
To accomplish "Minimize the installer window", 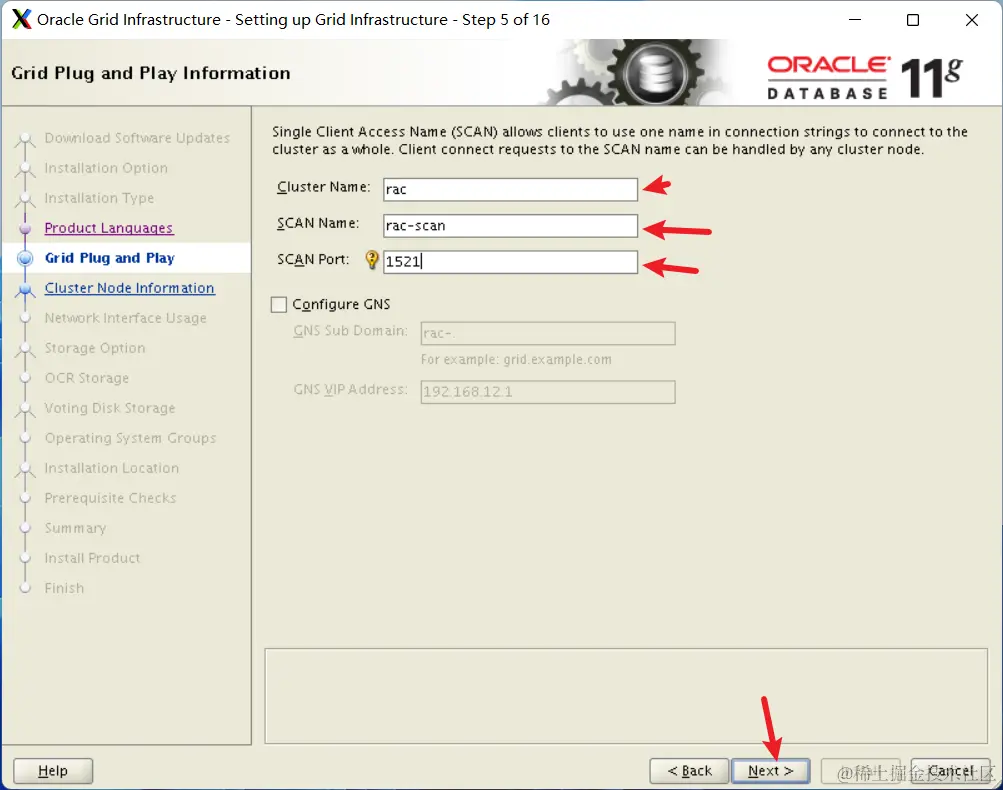I will pyautogui.click(x=855, y=20).
